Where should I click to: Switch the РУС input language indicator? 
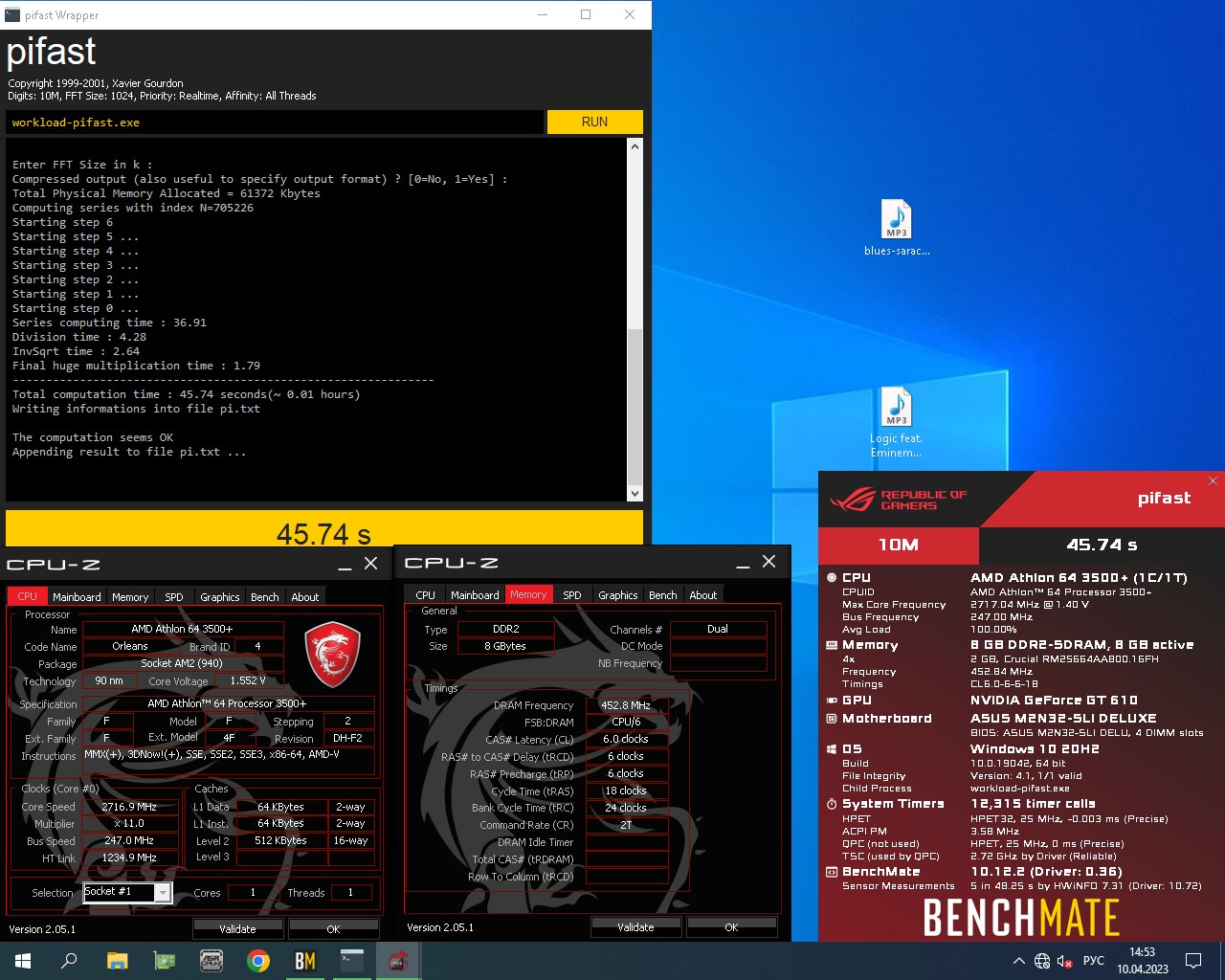pos(1094,961)
